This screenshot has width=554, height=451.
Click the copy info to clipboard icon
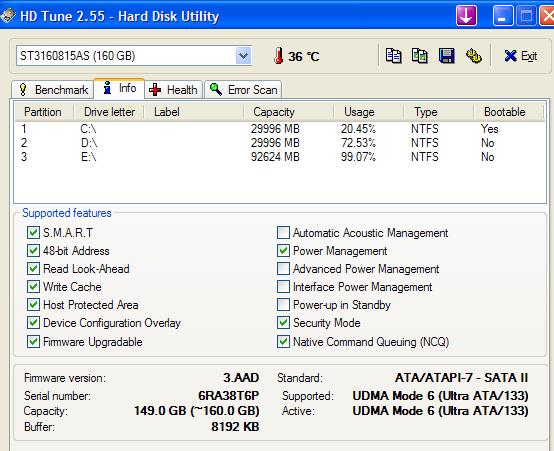(x=393, y=56)
